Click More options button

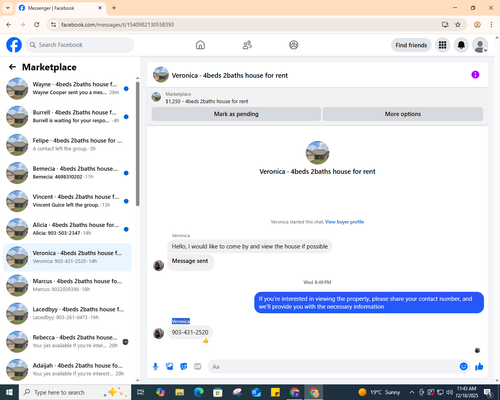click(403, 114)
